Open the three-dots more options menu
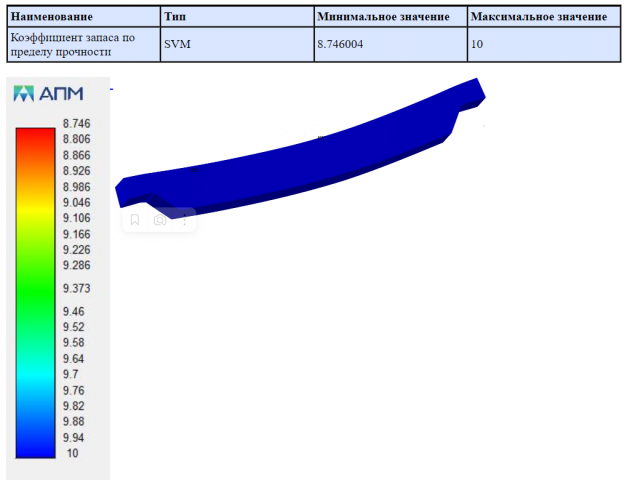This screenshot has width=635, height=480. click(x=185, y=220)
